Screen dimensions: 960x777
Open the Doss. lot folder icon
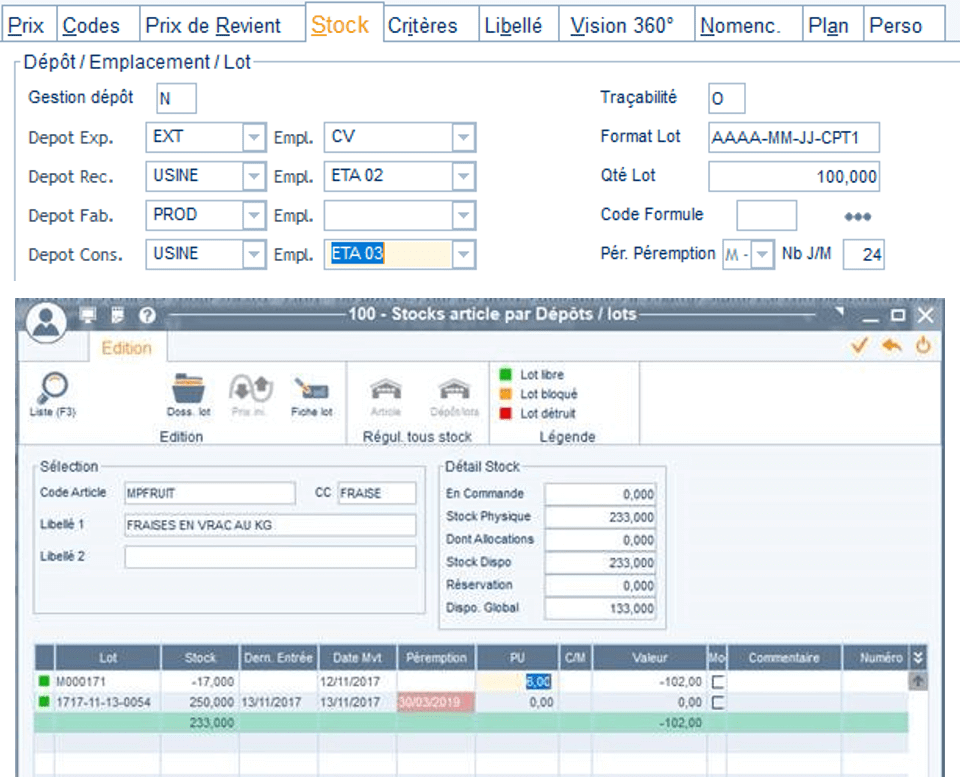[x=188, y=388]
